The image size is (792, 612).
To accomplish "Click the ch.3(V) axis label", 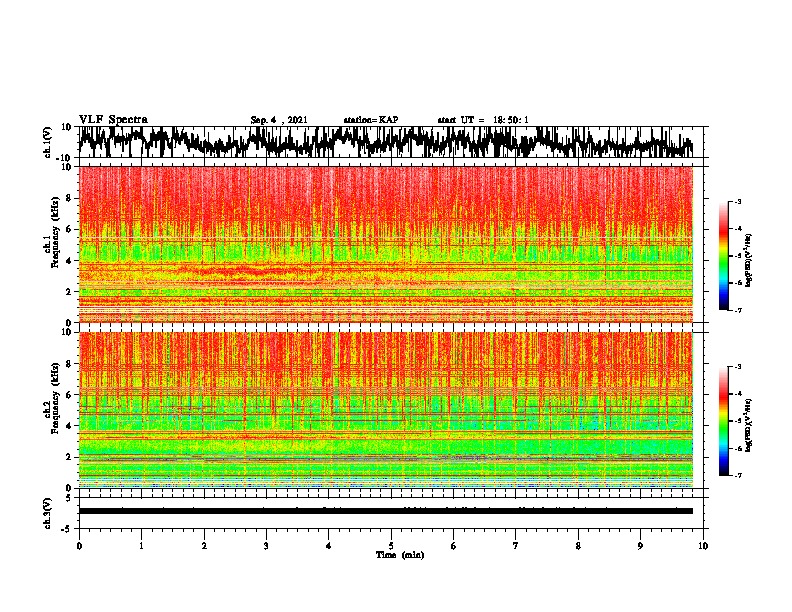I will click(x=47, y=513).
